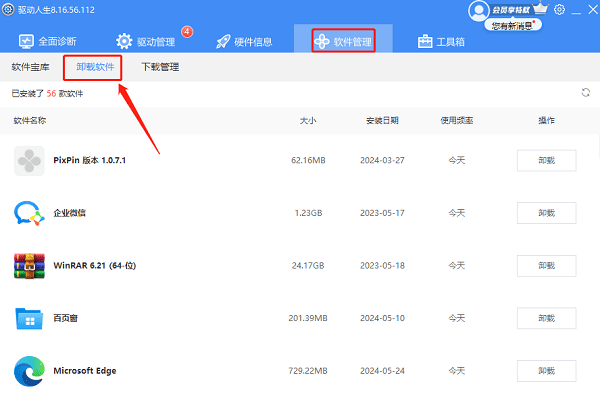Open settings gear in title bar
This screenshot has height=398, width=600.
click(559, 10)
